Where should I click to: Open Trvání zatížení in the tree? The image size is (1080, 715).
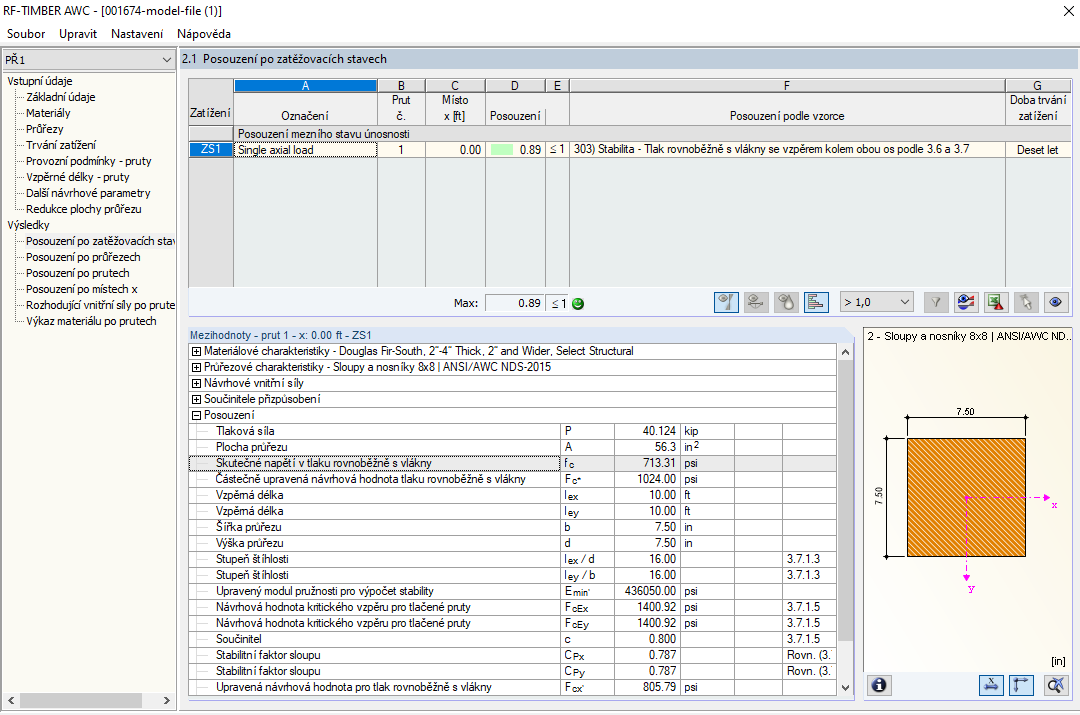61,145
